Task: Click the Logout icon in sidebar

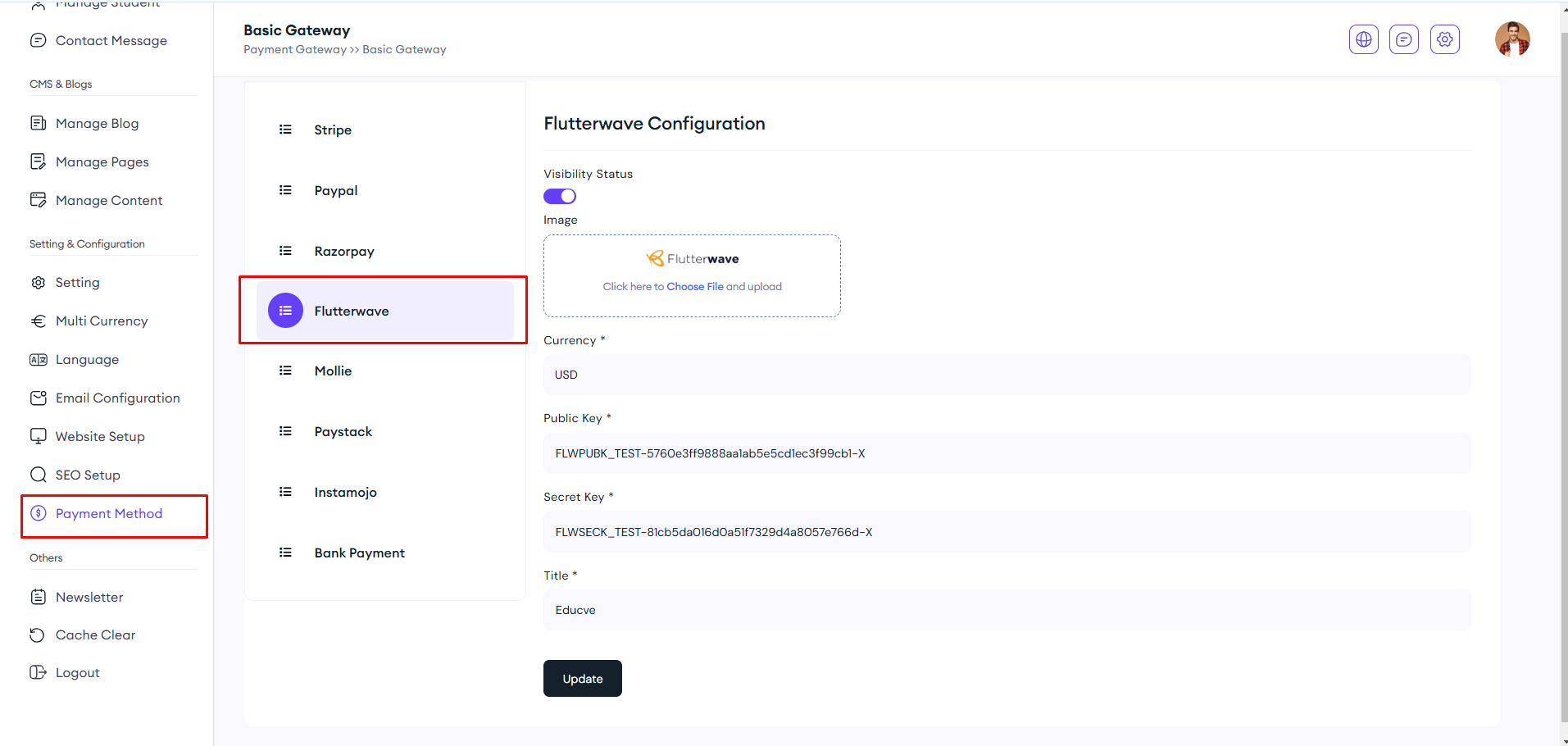Action: [x=38, y=672]
